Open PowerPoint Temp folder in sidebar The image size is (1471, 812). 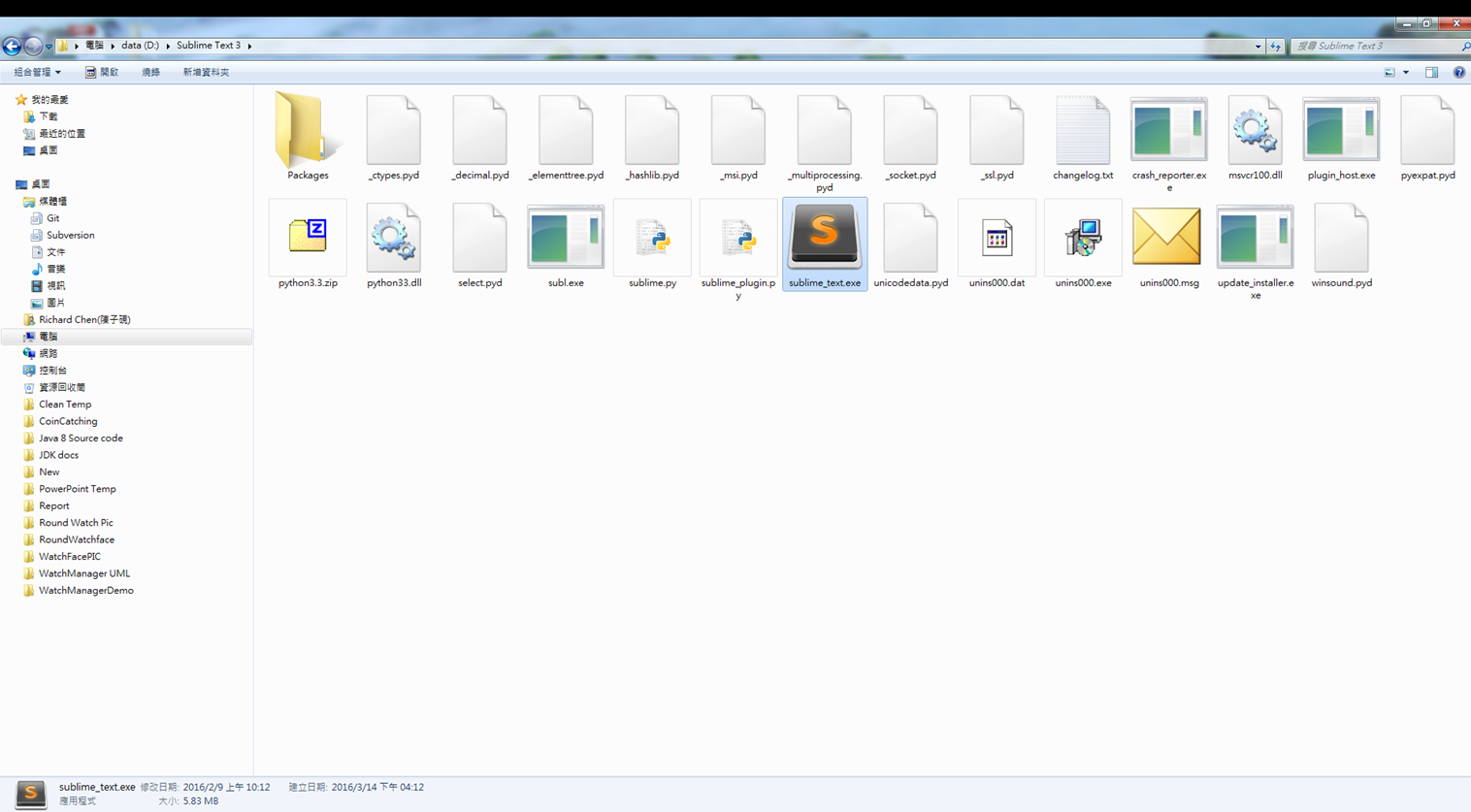tap(77, 489)
